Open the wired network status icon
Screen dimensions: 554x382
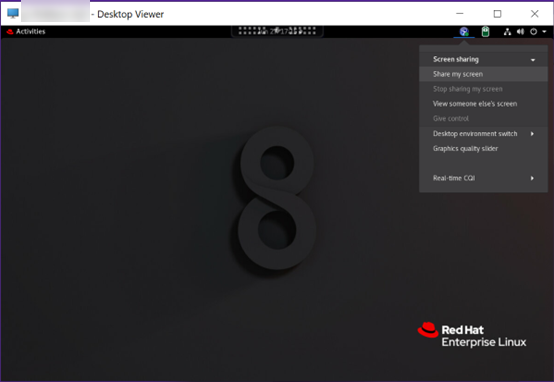click(507, 32)
